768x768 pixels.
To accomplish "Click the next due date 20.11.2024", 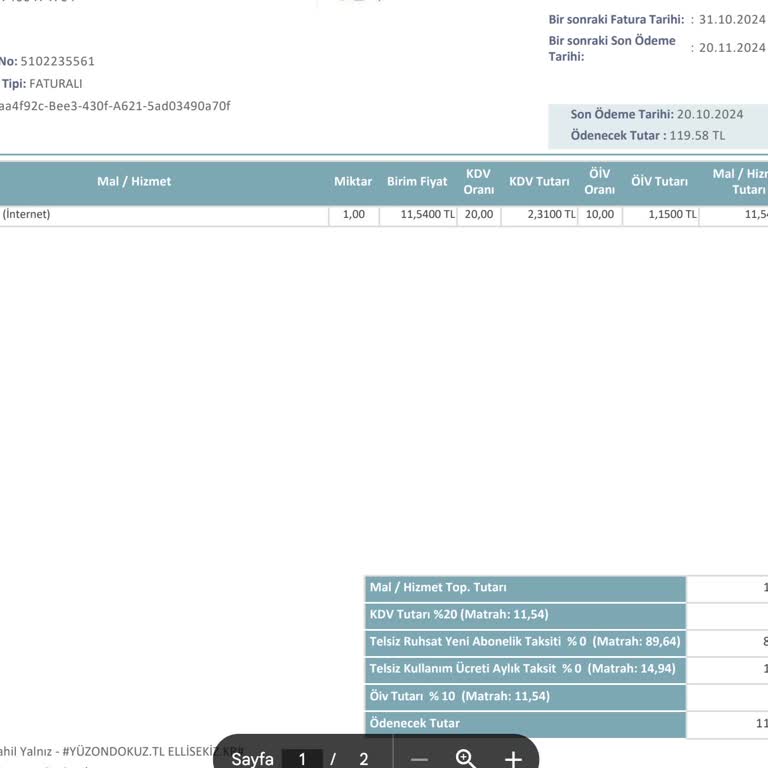I will [732, 48].
